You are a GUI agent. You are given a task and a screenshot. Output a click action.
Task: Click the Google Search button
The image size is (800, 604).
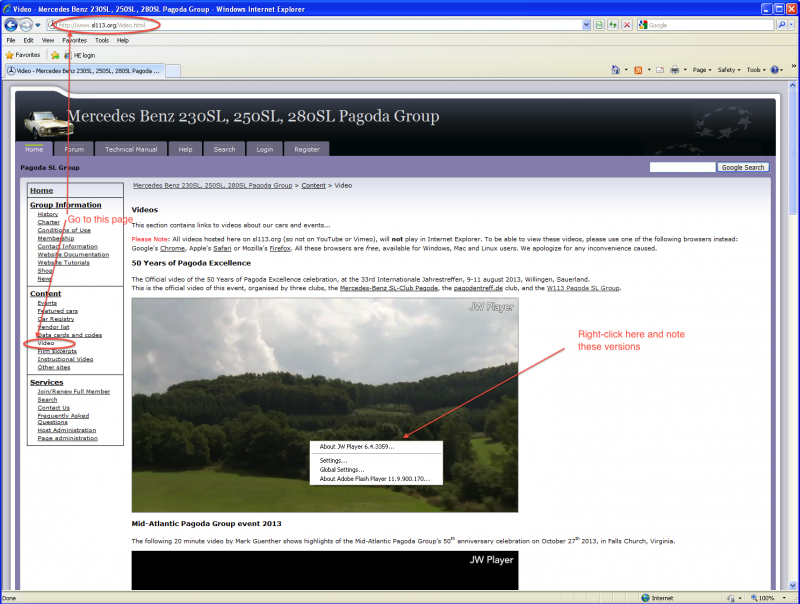743,167
